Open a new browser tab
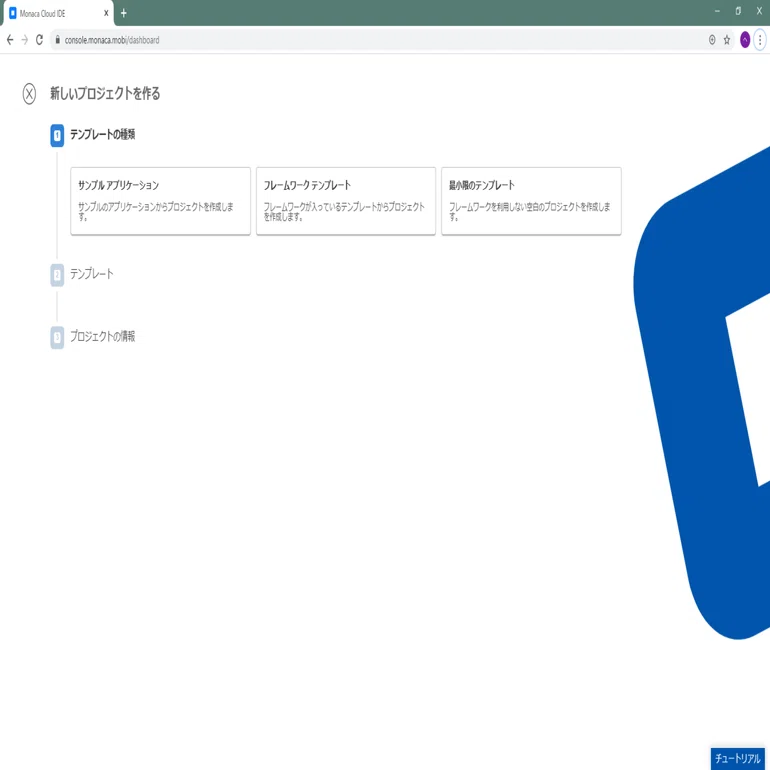 click(124, 13)
